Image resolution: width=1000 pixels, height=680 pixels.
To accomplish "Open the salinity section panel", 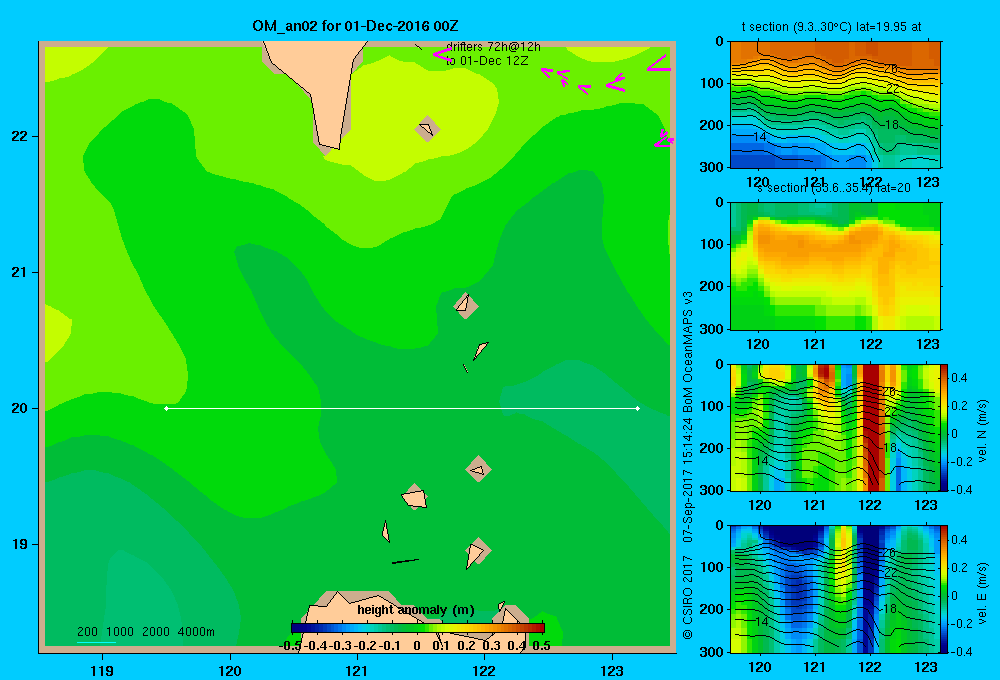I will coord(835,266).
